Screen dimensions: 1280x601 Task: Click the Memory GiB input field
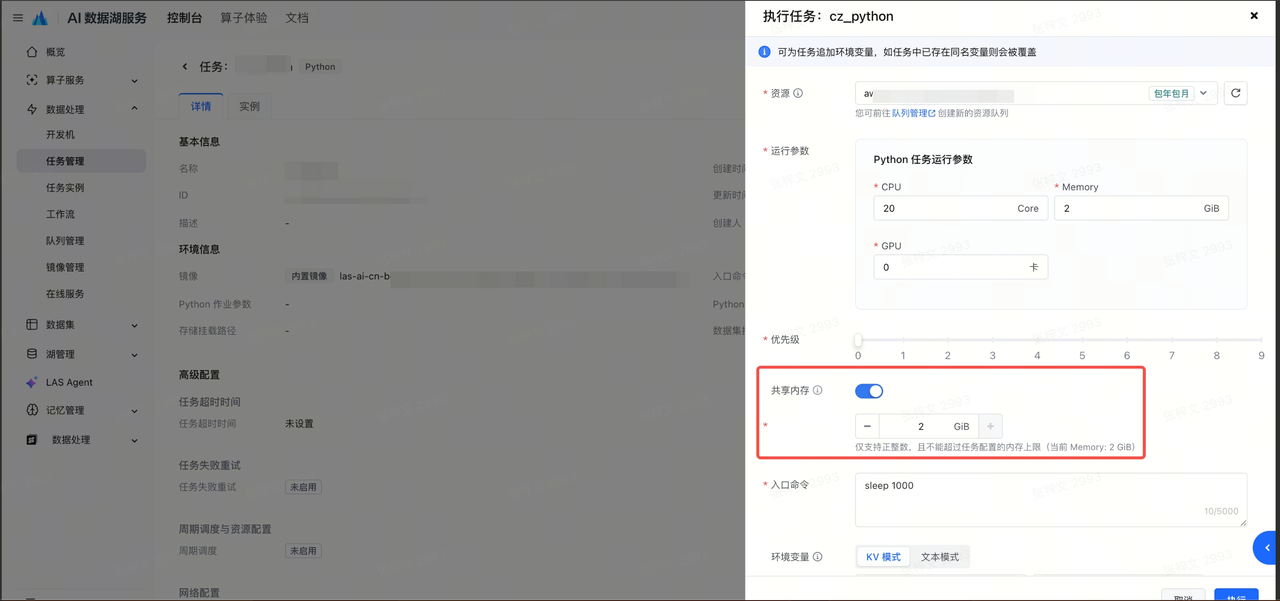1141,208
